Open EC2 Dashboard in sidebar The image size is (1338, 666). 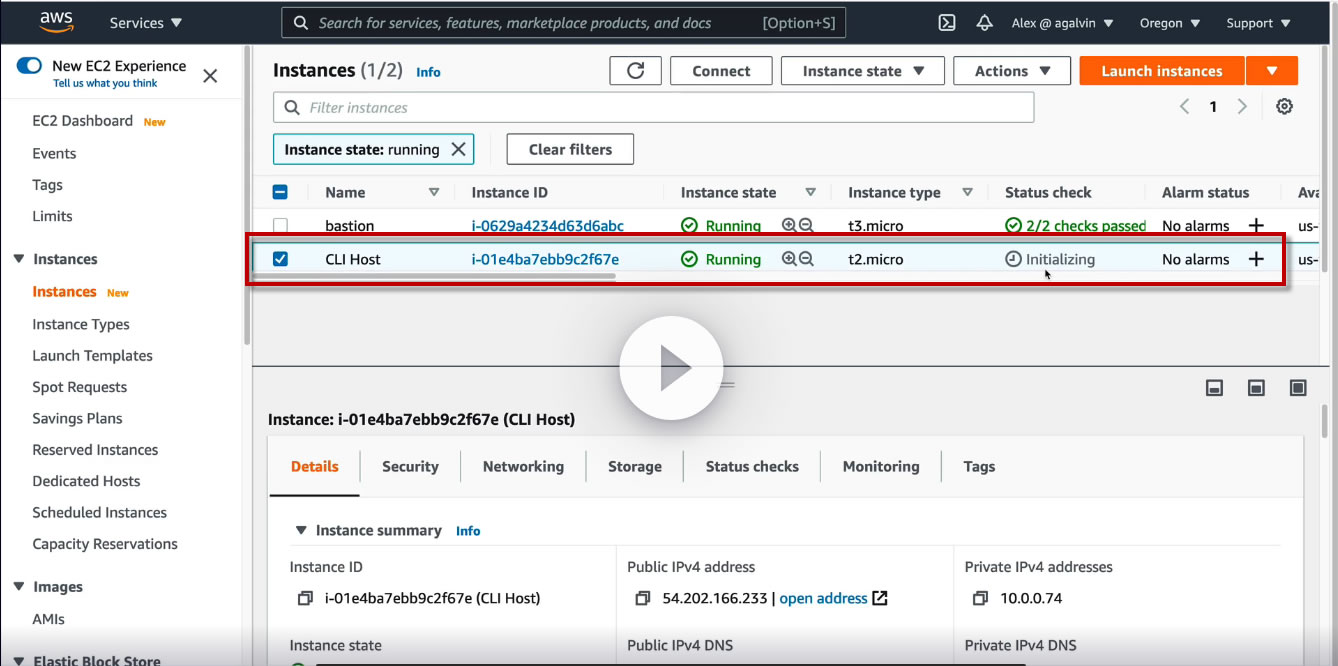(x=82, y=121)
